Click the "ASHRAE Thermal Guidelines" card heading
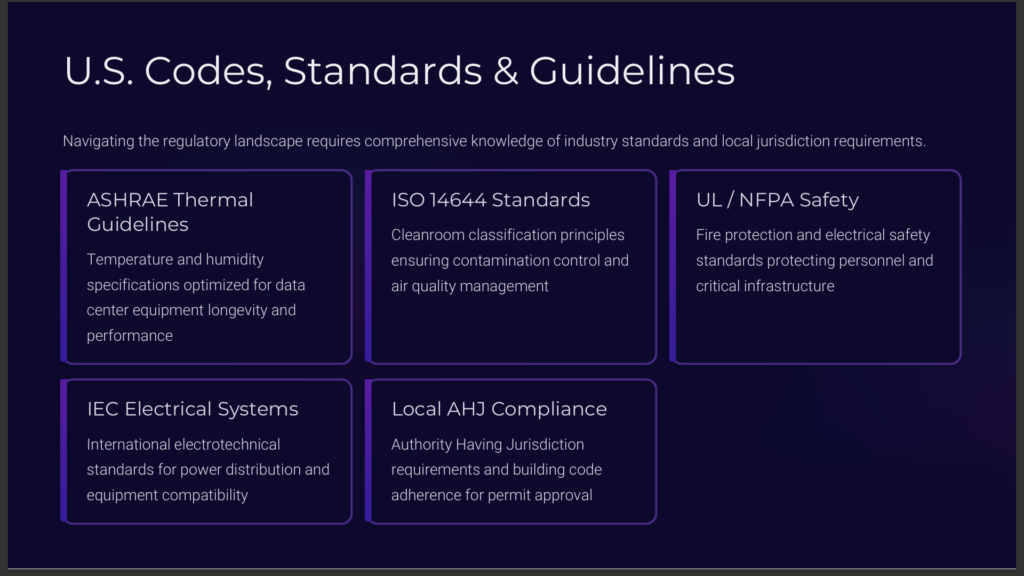Image resolution: width=1024 pixels, height=576 pixels. [x=170, y=212]
